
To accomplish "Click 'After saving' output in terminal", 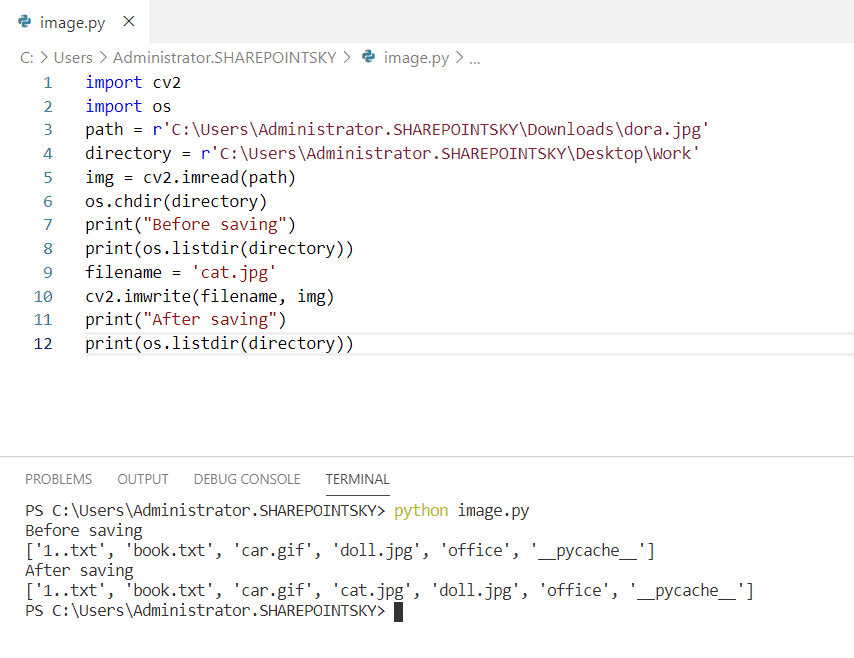I will 79,570.
